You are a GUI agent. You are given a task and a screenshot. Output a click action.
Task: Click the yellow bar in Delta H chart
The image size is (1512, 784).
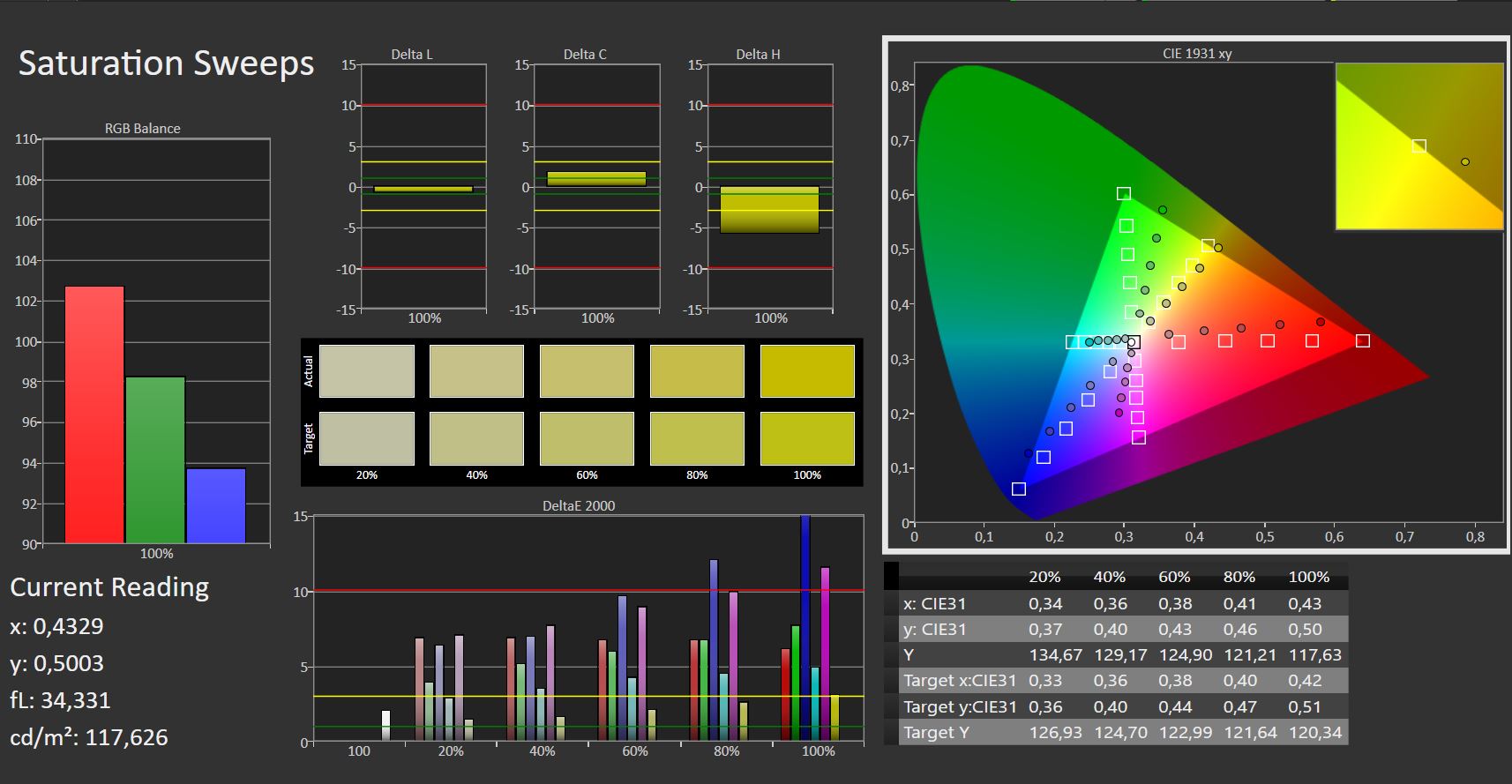pos(769,210)
